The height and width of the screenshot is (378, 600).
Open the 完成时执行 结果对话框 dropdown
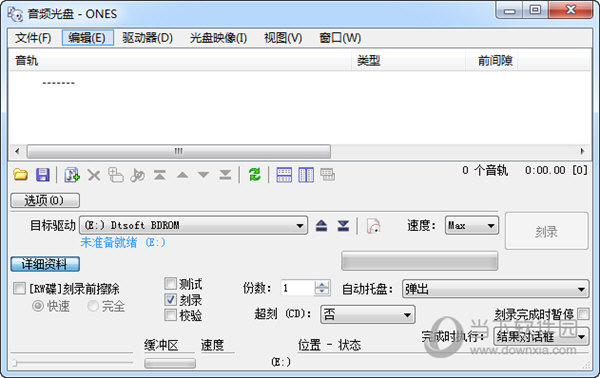tap(541, 337)
